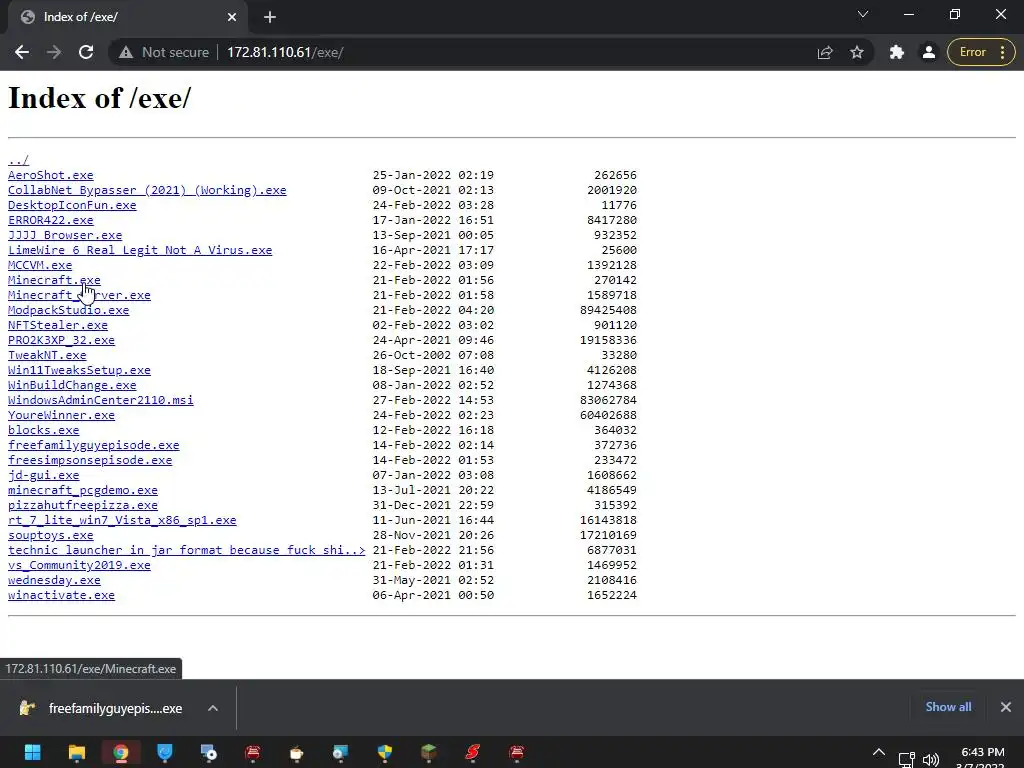Close the downloads bar
Viewport: 1024px width, 768px height.
tap(1006, 707)
